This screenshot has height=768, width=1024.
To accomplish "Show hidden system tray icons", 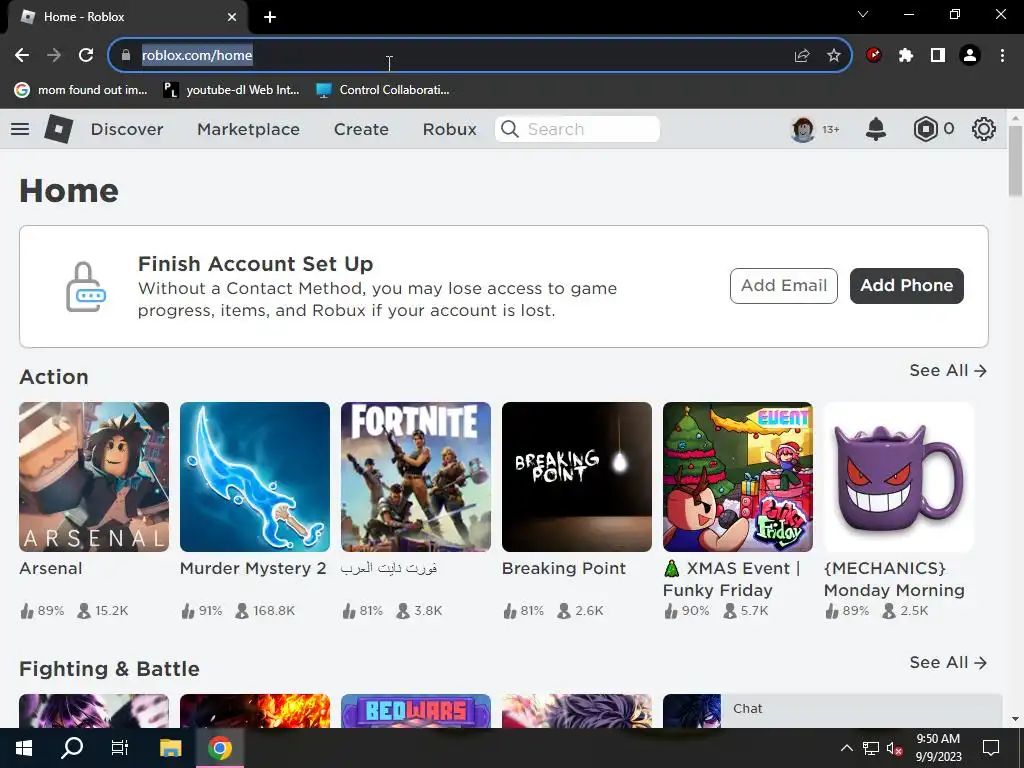I will pos(846,748).
